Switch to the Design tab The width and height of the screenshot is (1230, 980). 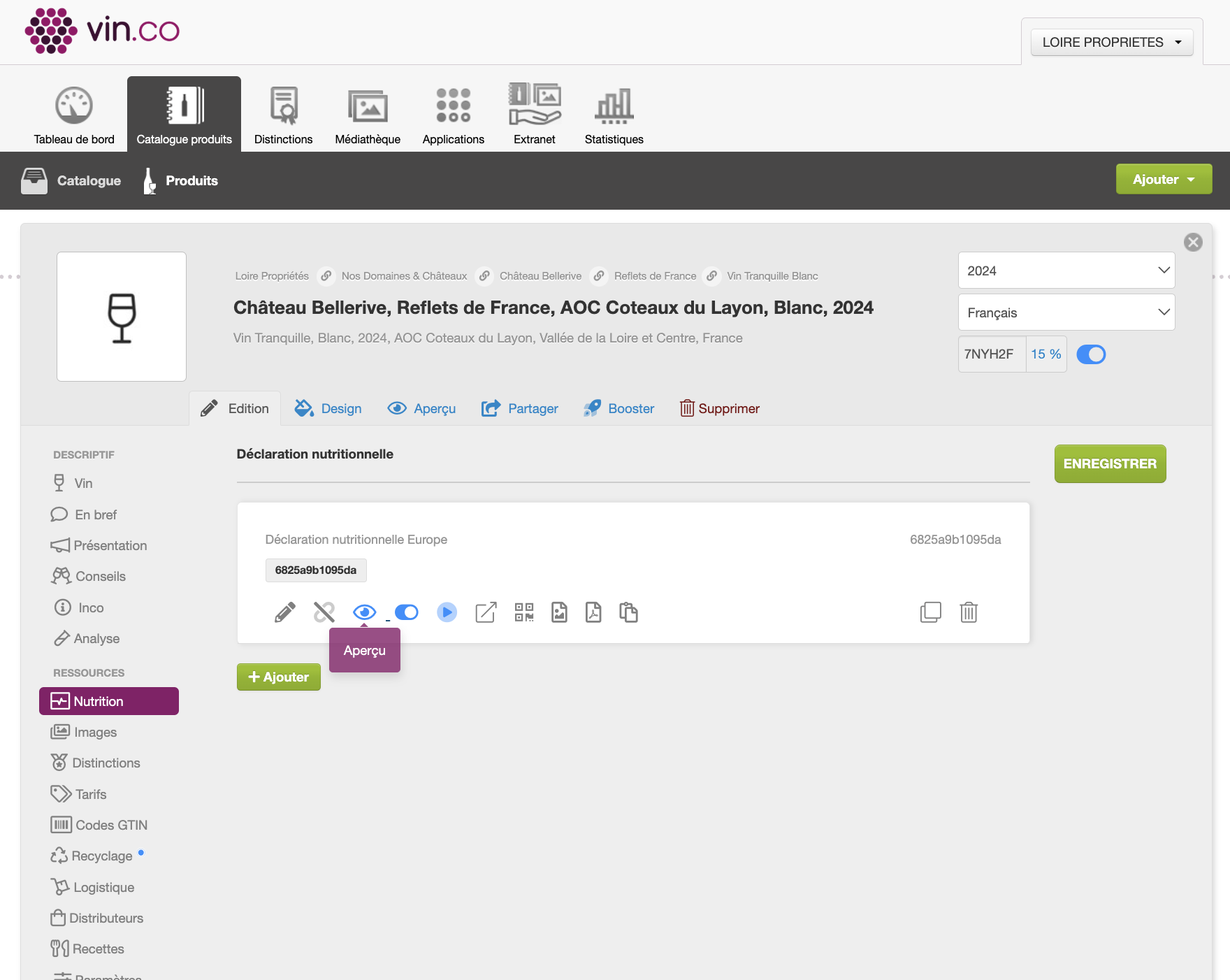click(x=328, y=408)
